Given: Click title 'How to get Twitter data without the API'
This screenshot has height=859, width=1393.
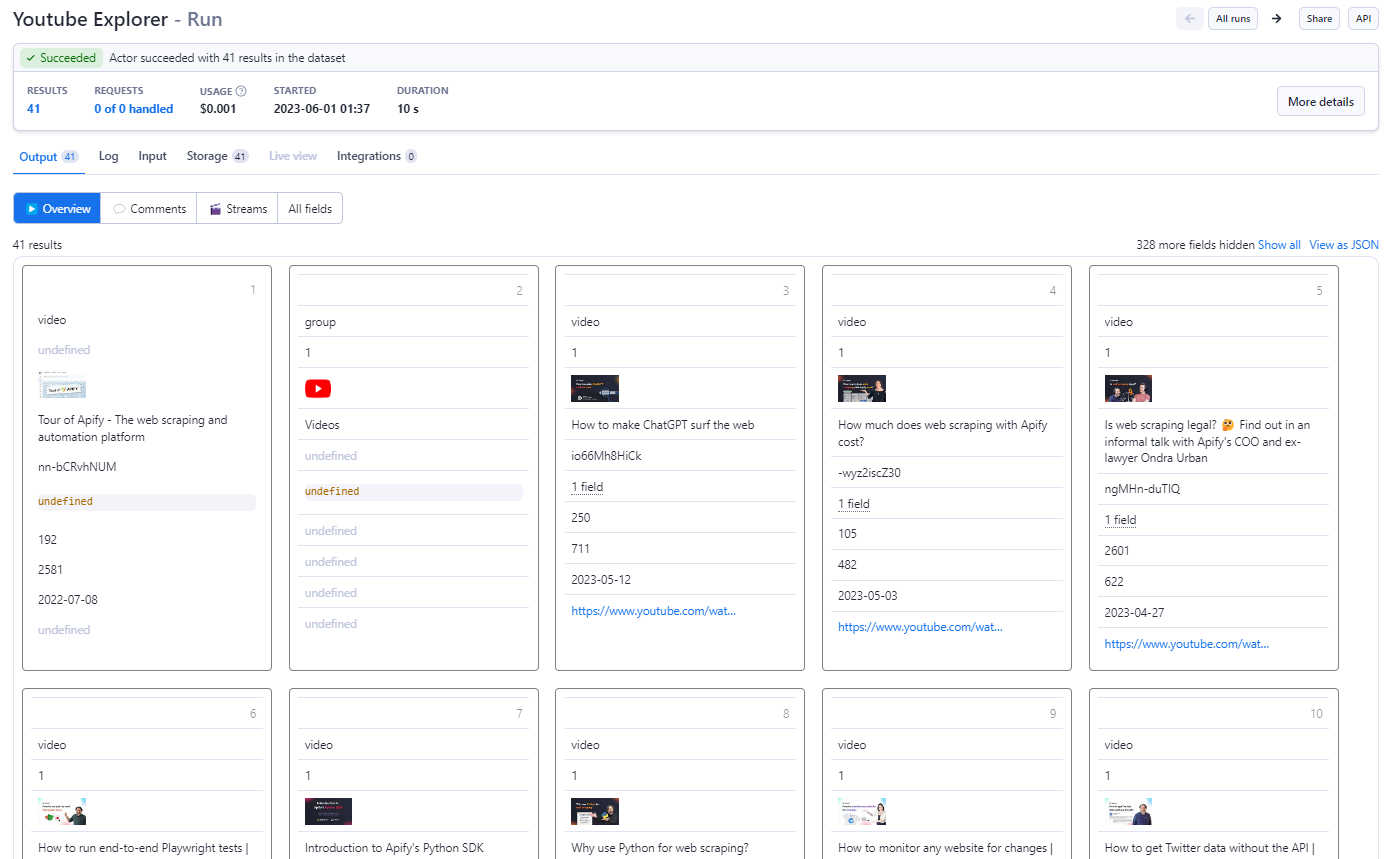Looking at the screenshot, I should click(x=1209, y=848).
